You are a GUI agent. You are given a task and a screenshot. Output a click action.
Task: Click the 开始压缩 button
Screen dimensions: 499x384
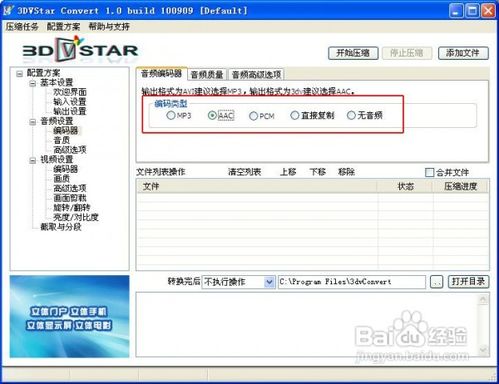coord(353,53)
